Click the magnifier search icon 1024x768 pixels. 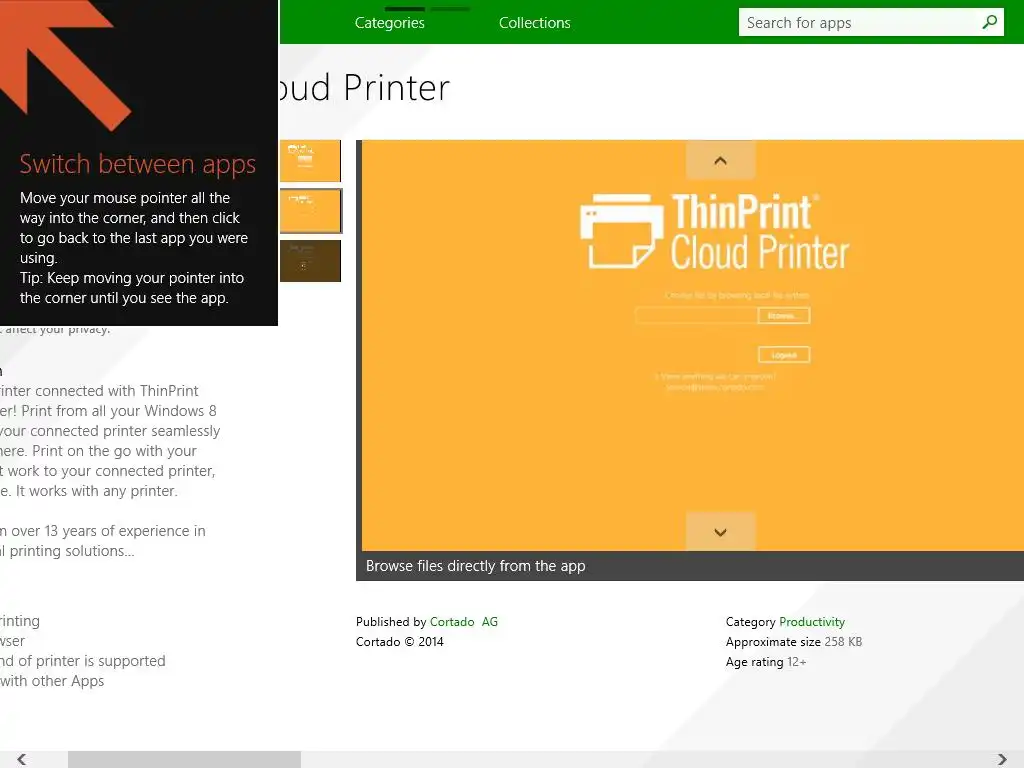tap(989, 22)
